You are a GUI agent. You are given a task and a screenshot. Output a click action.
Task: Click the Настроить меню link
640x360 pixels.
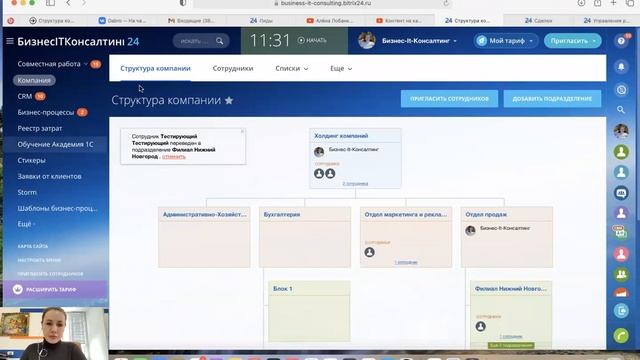tap(39, 260)
